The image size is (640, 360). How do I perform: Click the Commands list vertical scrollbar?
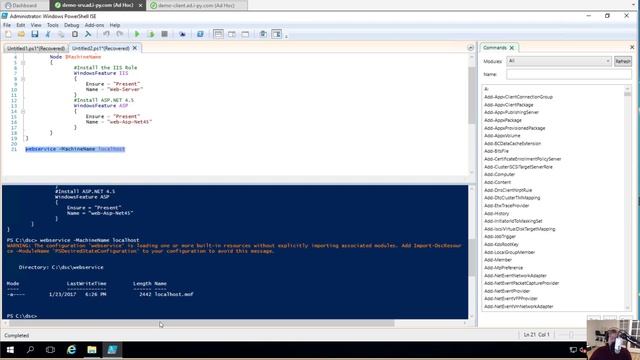tap(627, 198)
